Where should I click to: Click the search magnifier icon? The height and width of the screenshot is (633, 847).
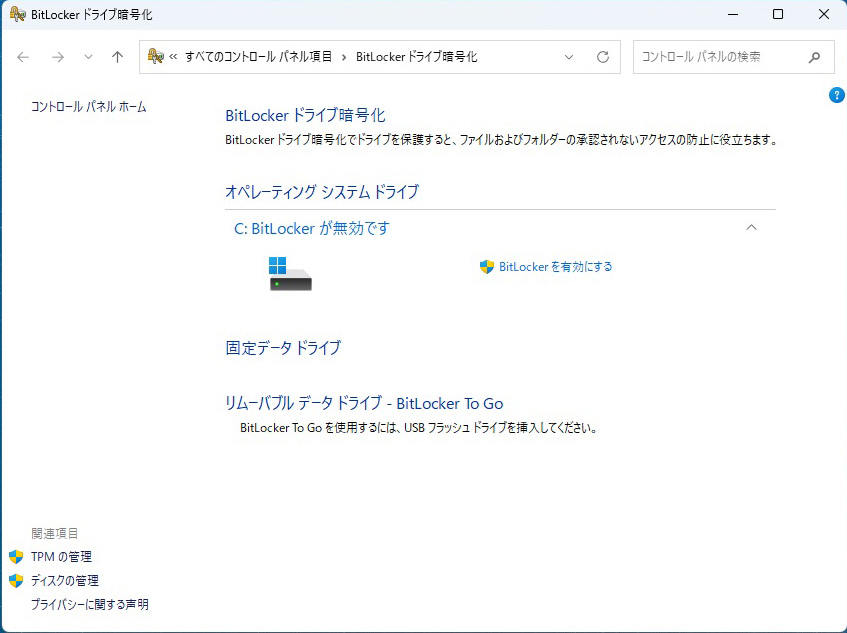point(814,57)
